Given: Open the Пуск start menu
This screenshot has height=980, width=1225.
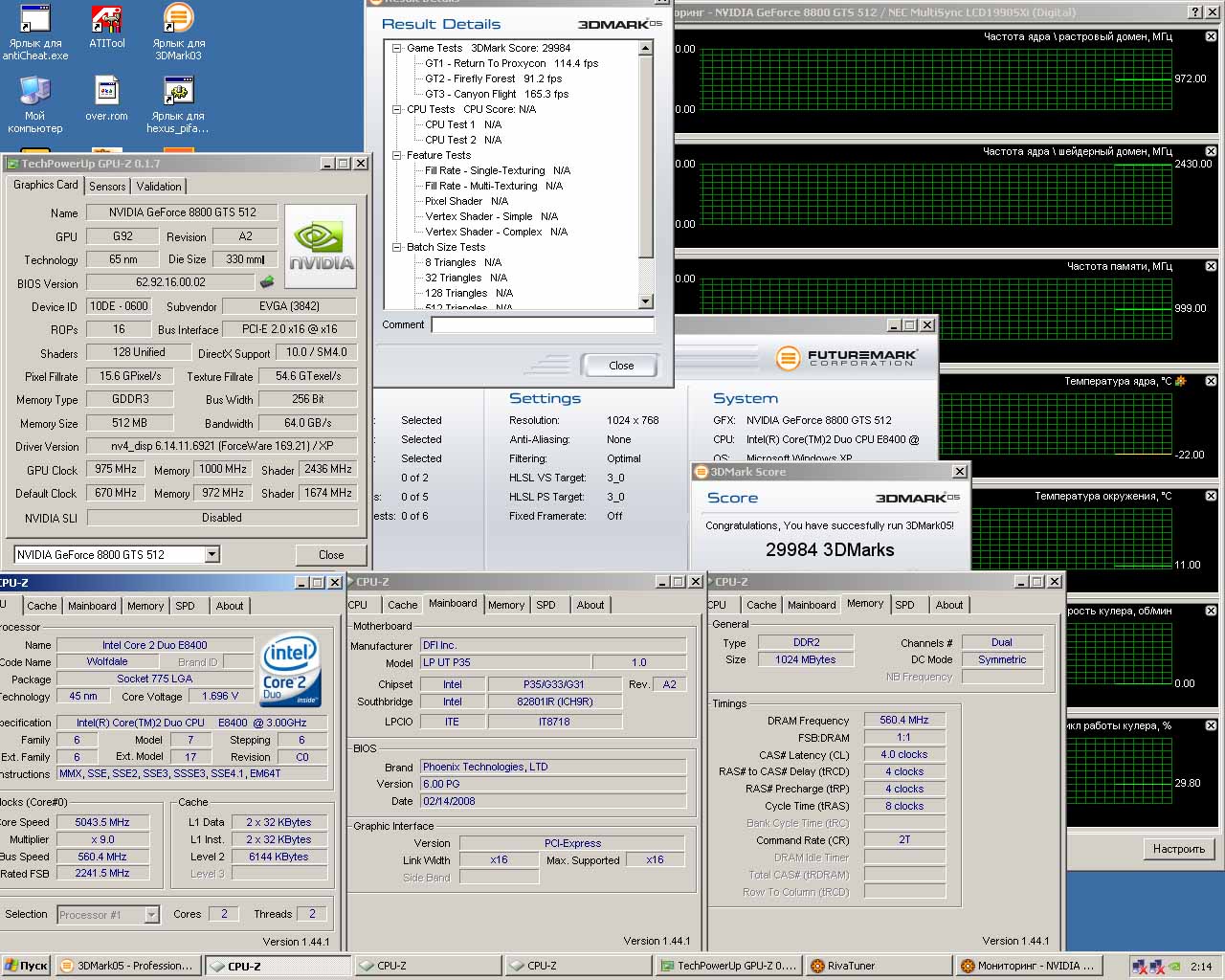Looking at the screenshot, I should click(x=26, y=966).
